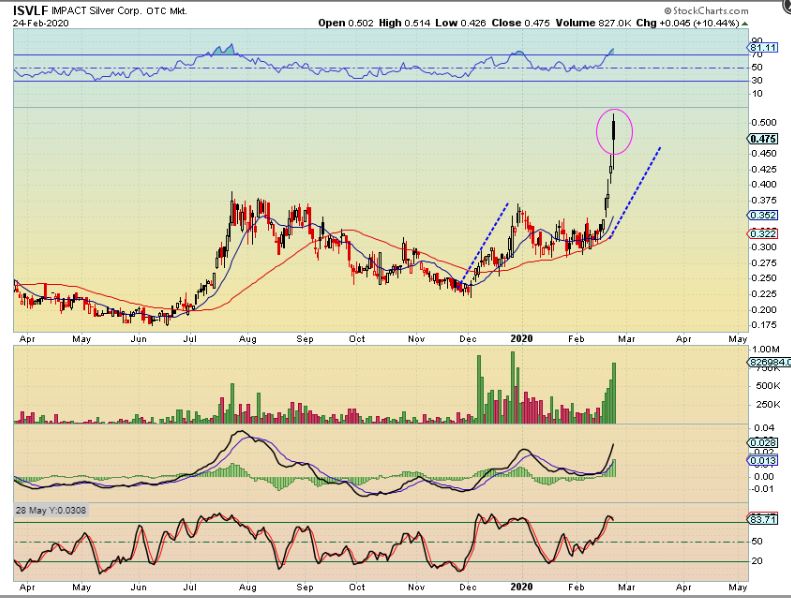This screenshot has height=598, width=791.
Task: Click the 0.450 price axis label
Action: (x=764, y=153)
